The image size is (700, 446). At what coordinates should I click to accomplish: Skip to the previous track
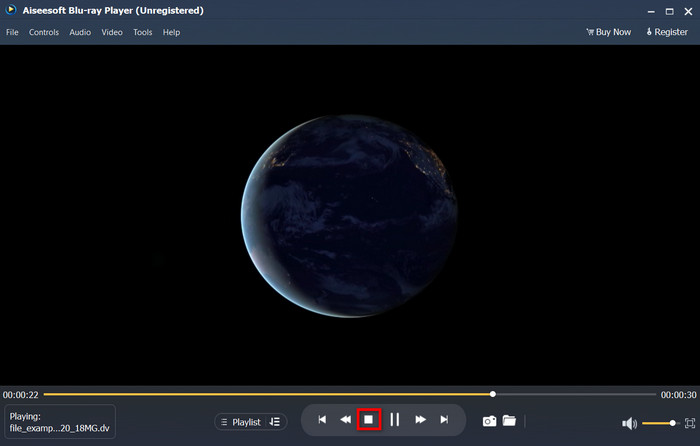click(x=322, y=420)
